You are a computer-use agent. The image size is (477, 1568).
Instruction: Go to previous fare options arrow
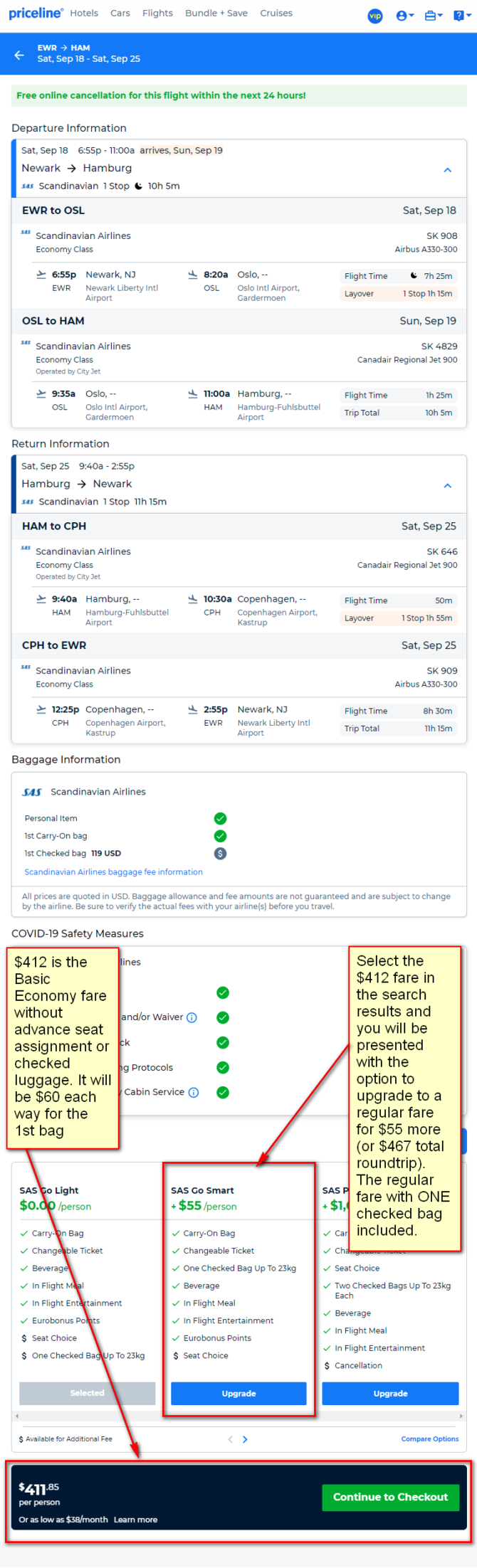pyautogui.click(x=230, y=1439)
